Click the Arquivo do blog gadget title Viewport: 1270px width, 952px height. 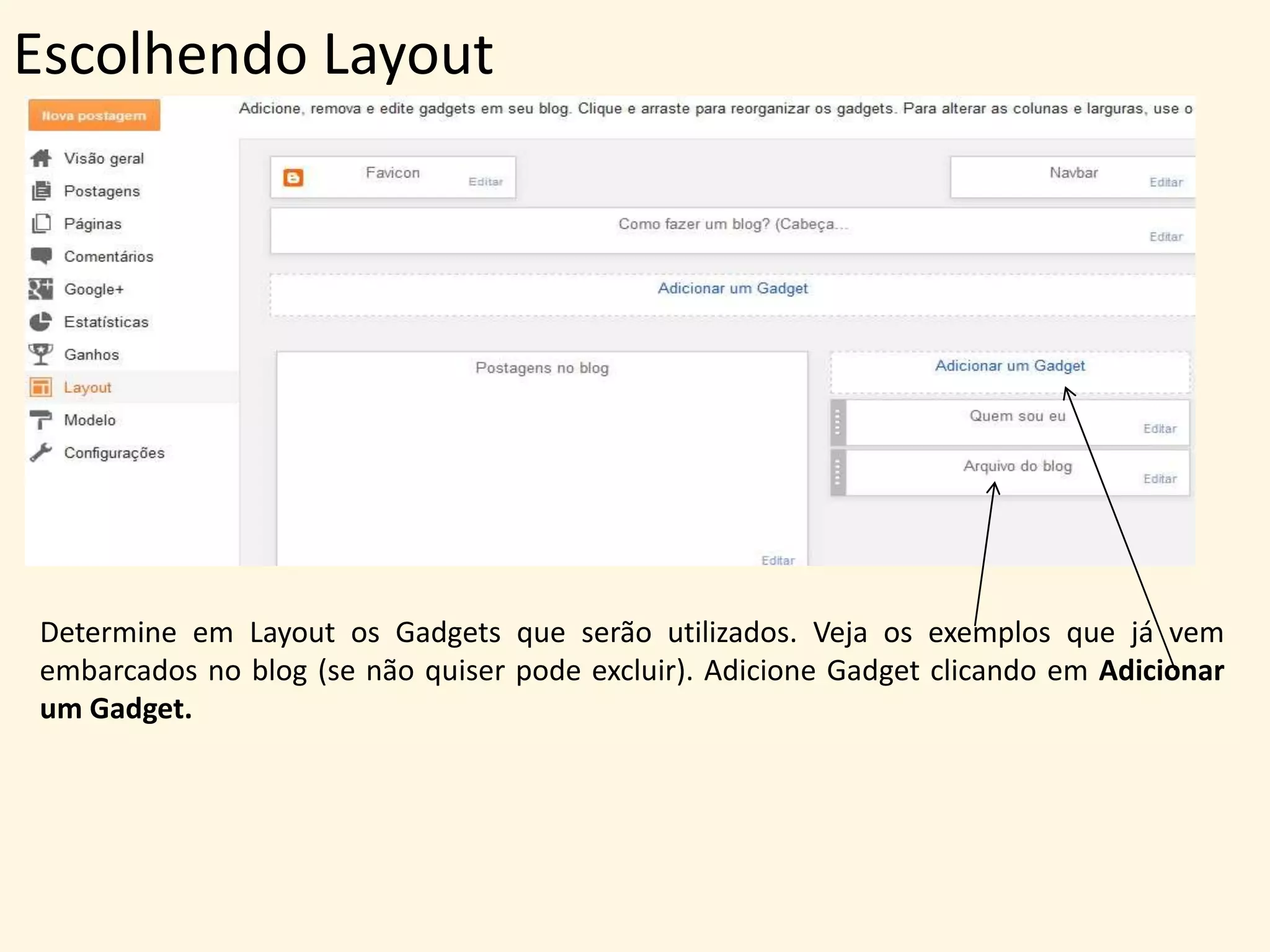[1018, 466]
